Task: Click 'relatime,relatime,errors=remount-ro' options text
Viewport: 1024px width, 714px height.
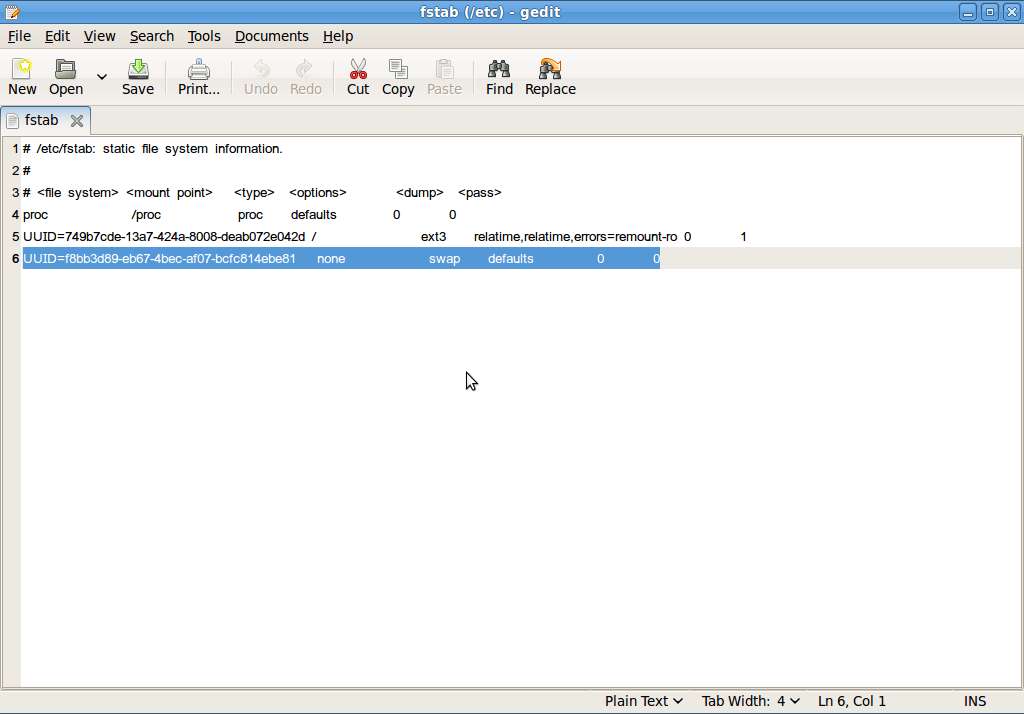Action: tap(575, 236)
